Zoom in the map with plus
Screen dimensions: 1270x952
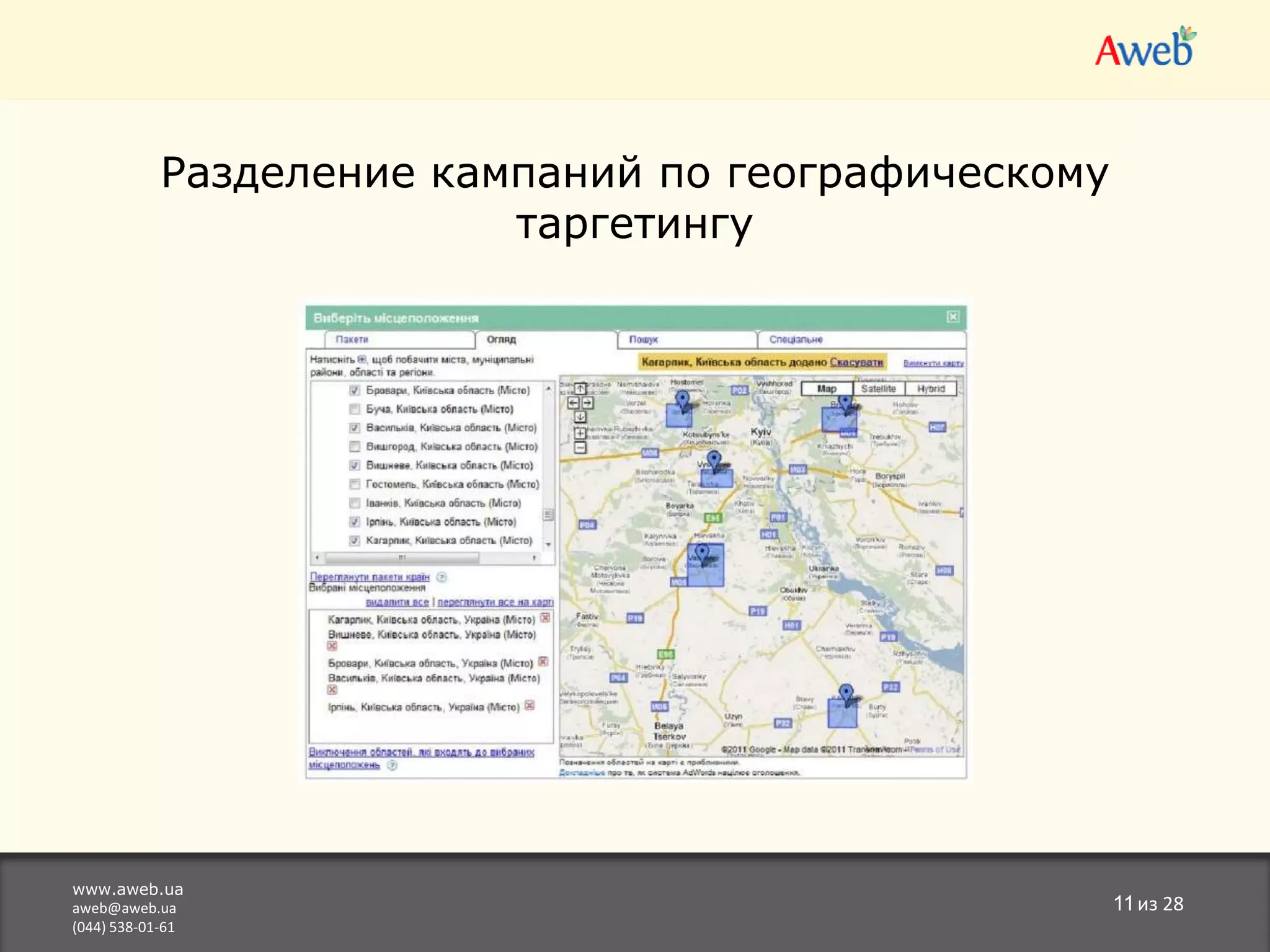580,433
